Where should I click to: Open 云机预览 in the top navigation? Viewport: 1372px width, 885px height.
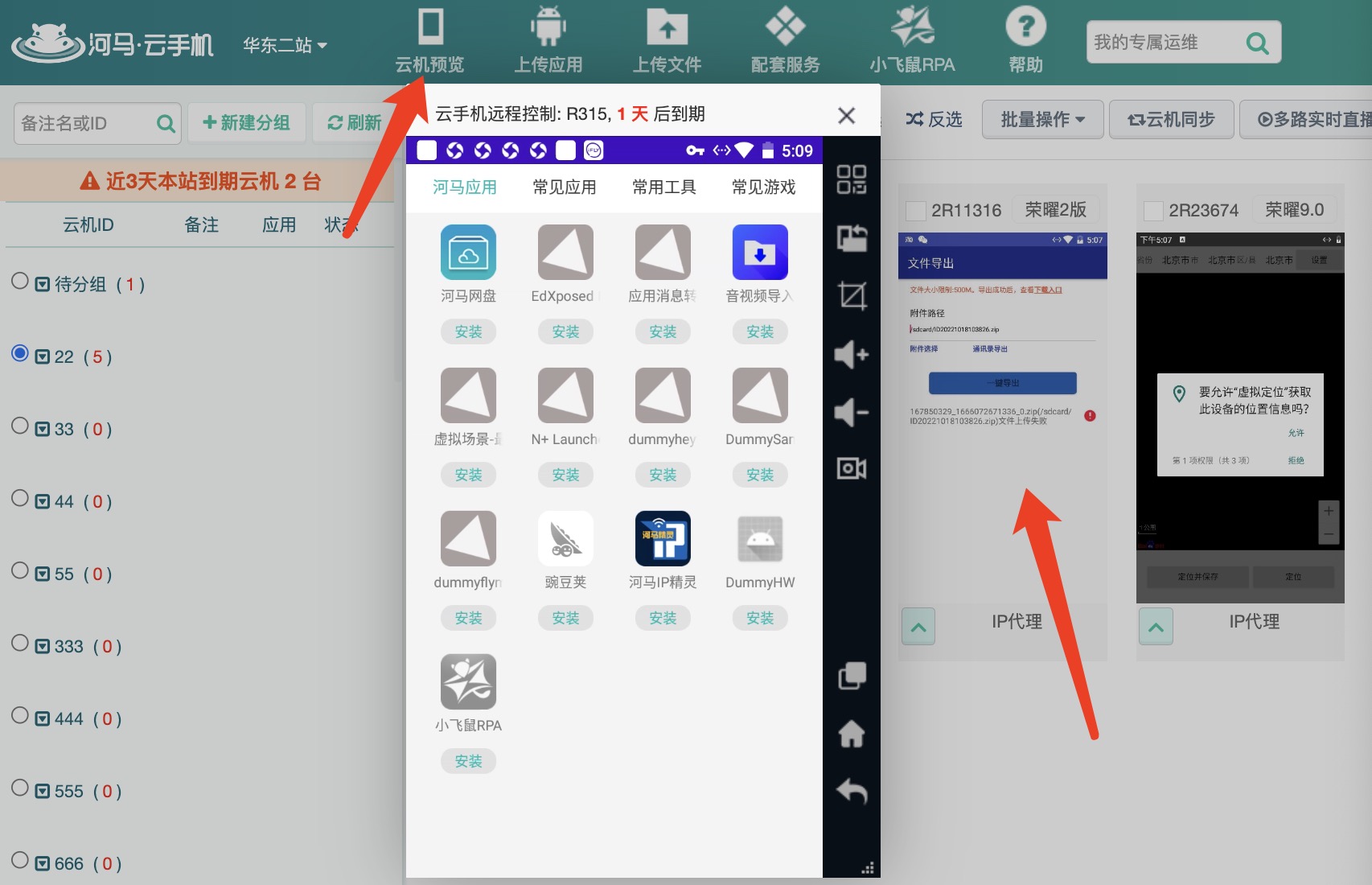pos(429,42)
